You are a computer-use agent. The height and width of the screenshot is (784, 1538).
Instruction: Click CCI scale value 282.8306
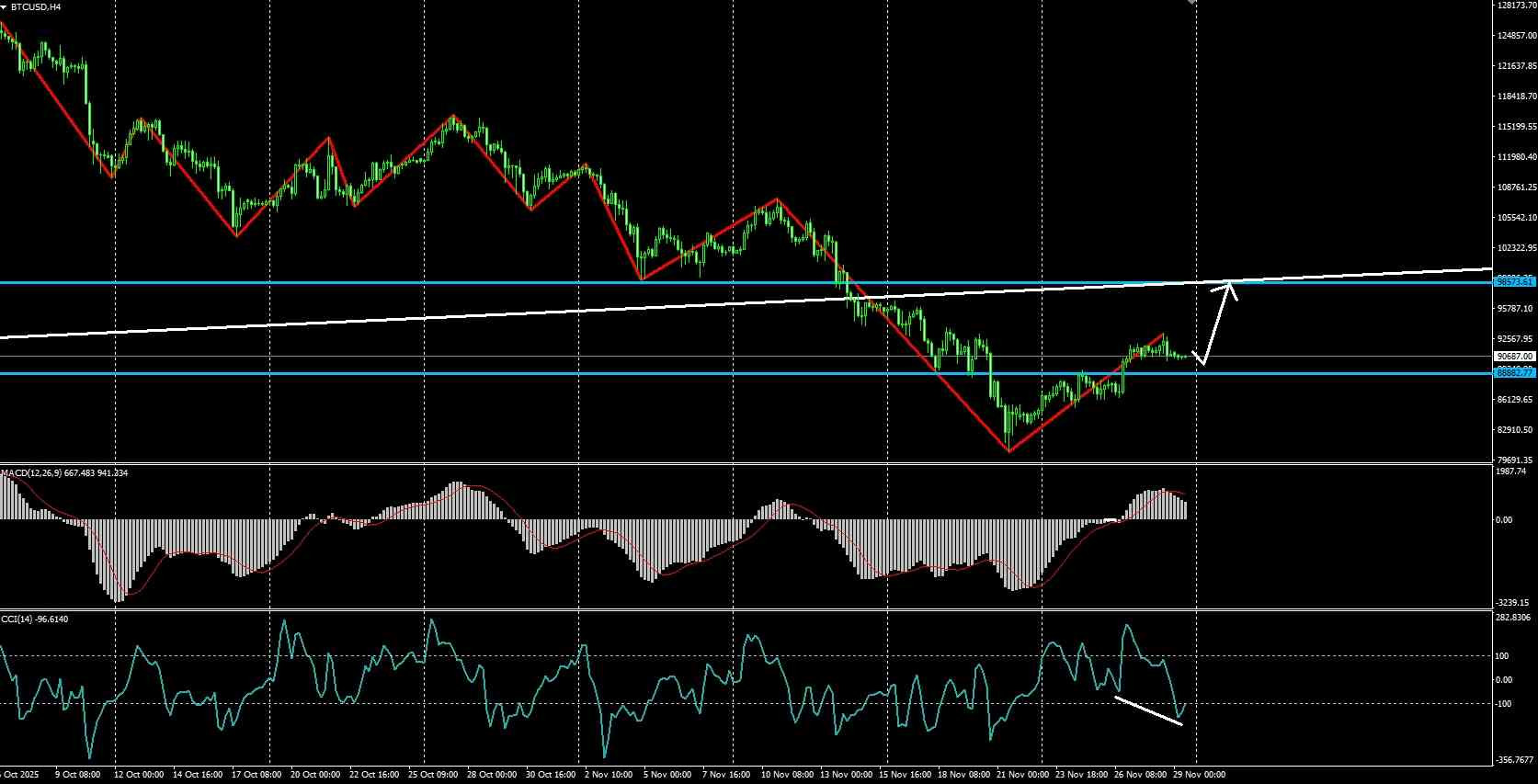pos(1513,618)
